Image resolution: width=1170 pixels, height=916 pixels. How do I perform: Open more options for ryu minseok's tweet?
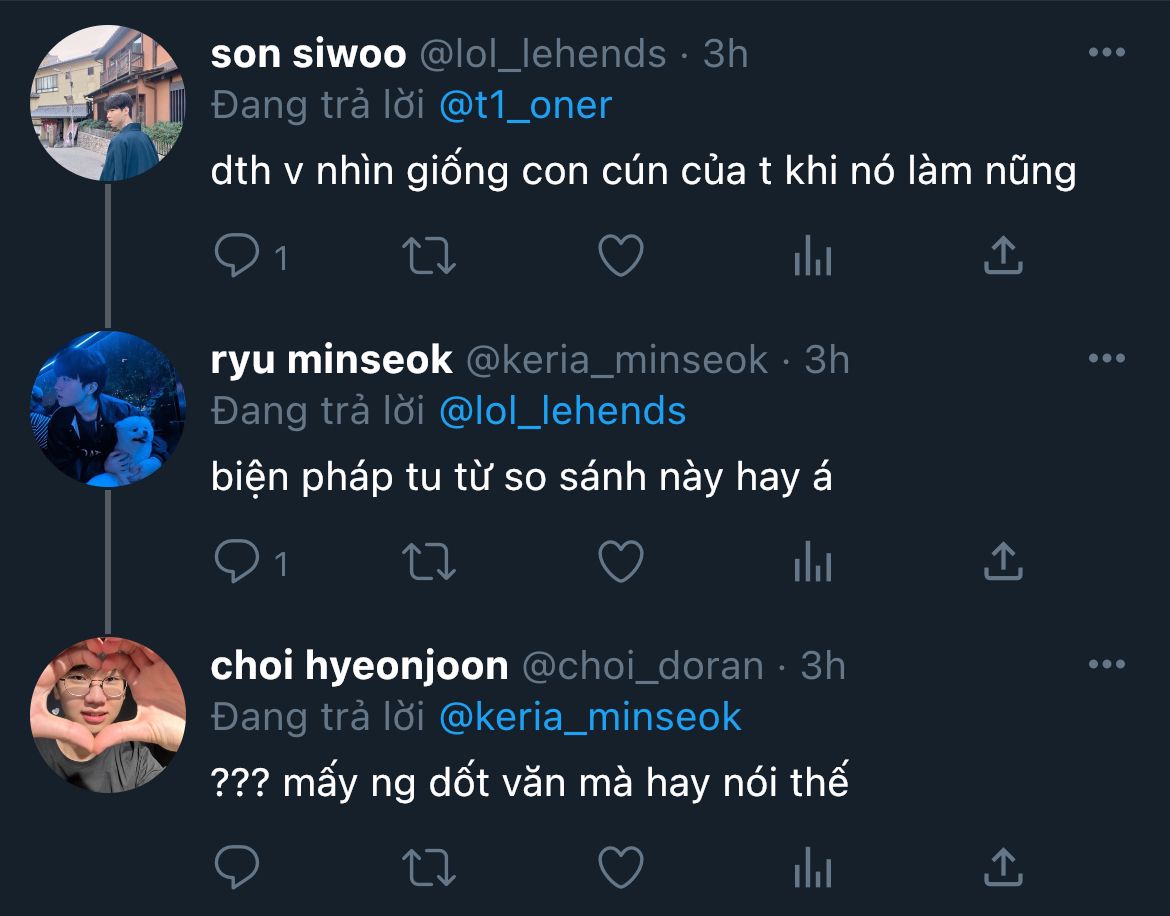(1106, 359)
